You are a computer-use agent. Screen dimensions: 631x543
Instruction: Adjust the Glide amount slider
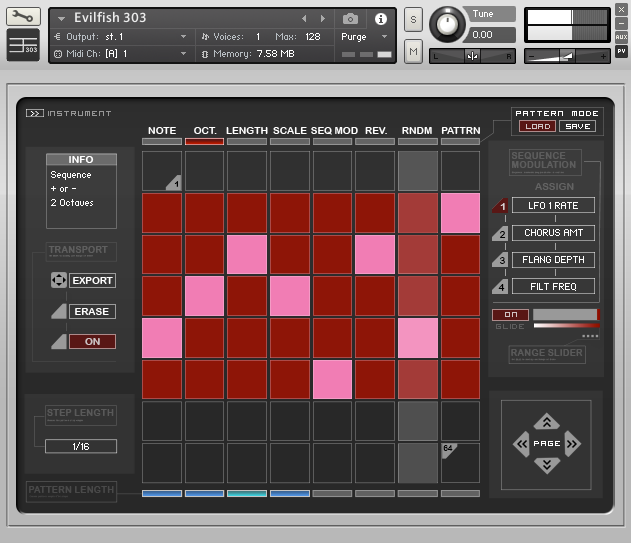tap(565, 315)
